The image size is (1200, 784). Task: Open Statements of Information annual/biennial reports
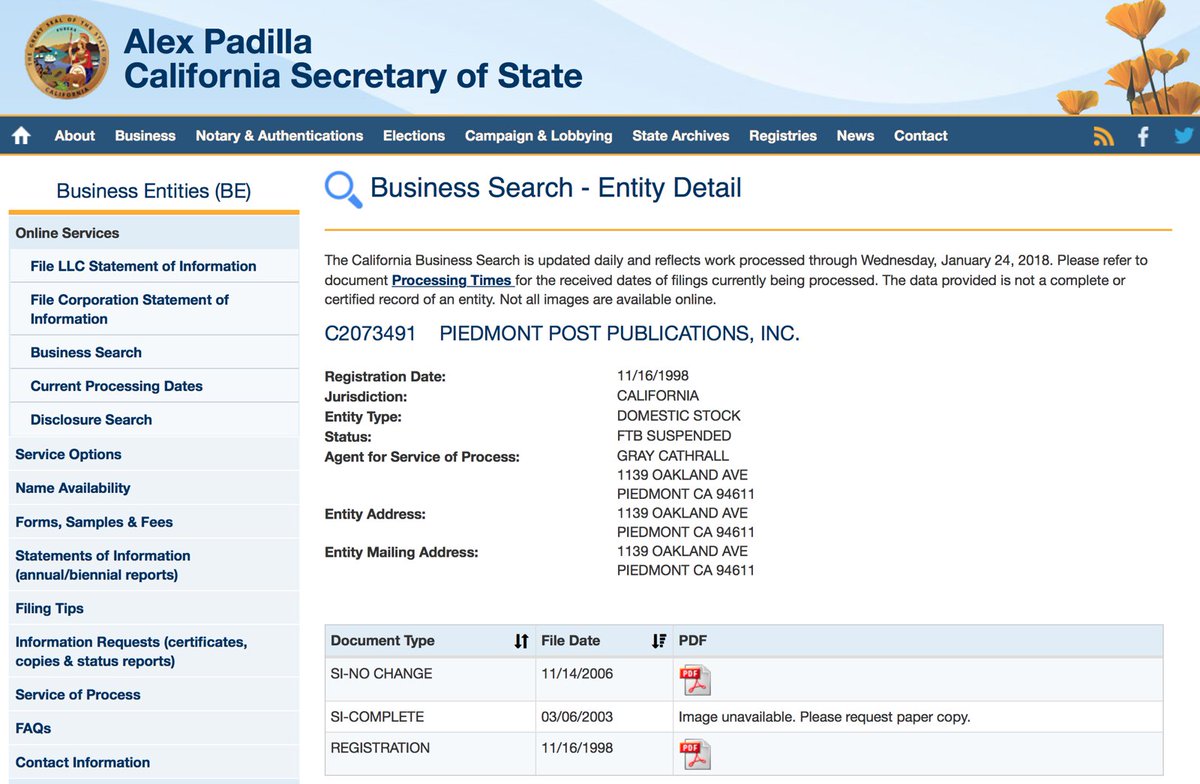(103, 565)
